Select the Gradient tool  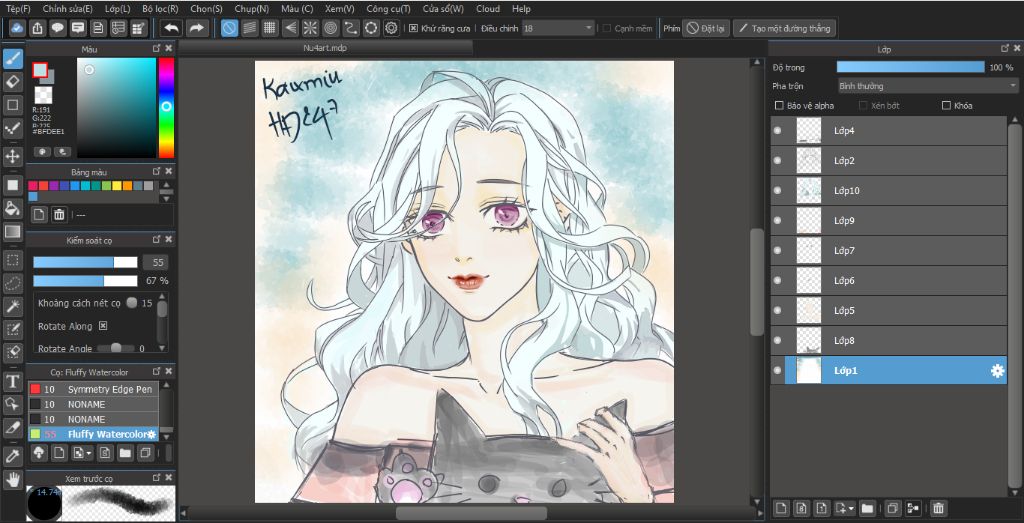12,232
